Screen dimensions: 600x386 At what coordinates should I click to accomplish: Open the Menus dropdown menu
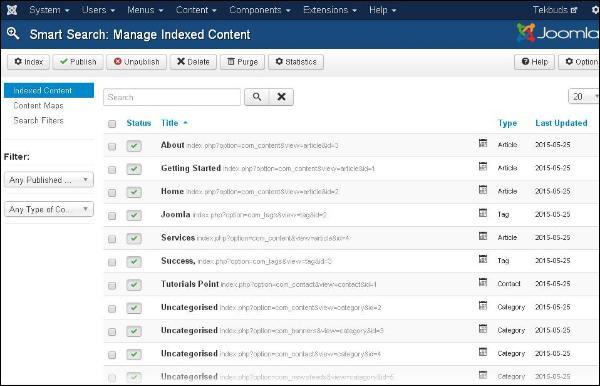coord(145,10)
